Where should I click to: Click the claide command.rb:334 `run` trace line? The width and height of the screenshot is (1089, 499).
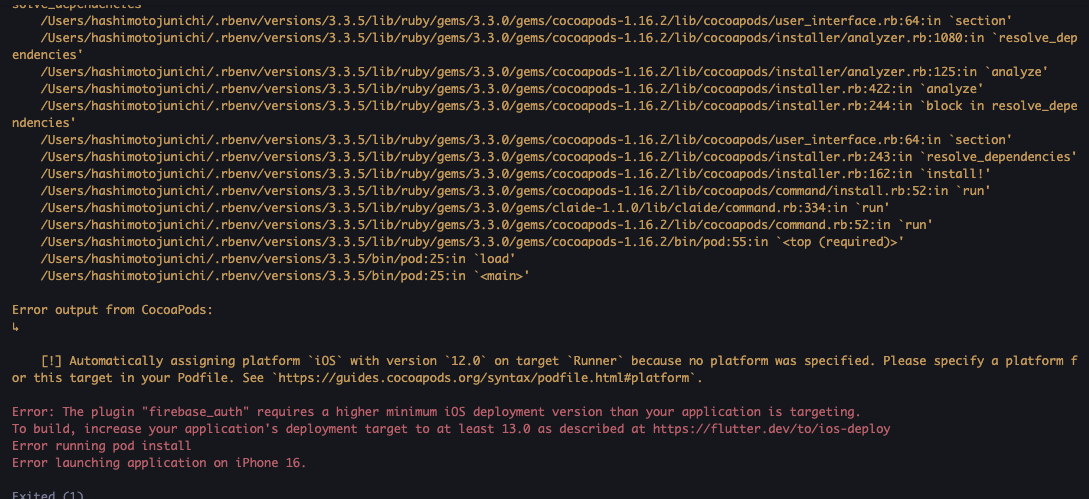pos(465,207)
